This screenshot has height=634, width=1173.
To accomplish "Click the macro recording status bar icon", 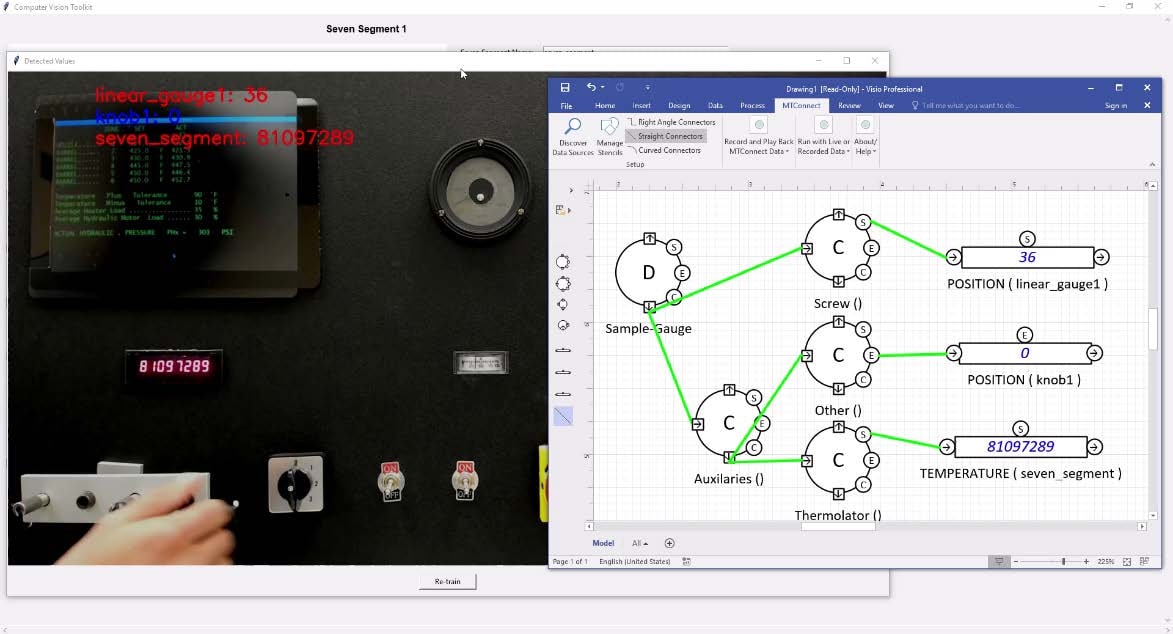I will pos(687,561).
